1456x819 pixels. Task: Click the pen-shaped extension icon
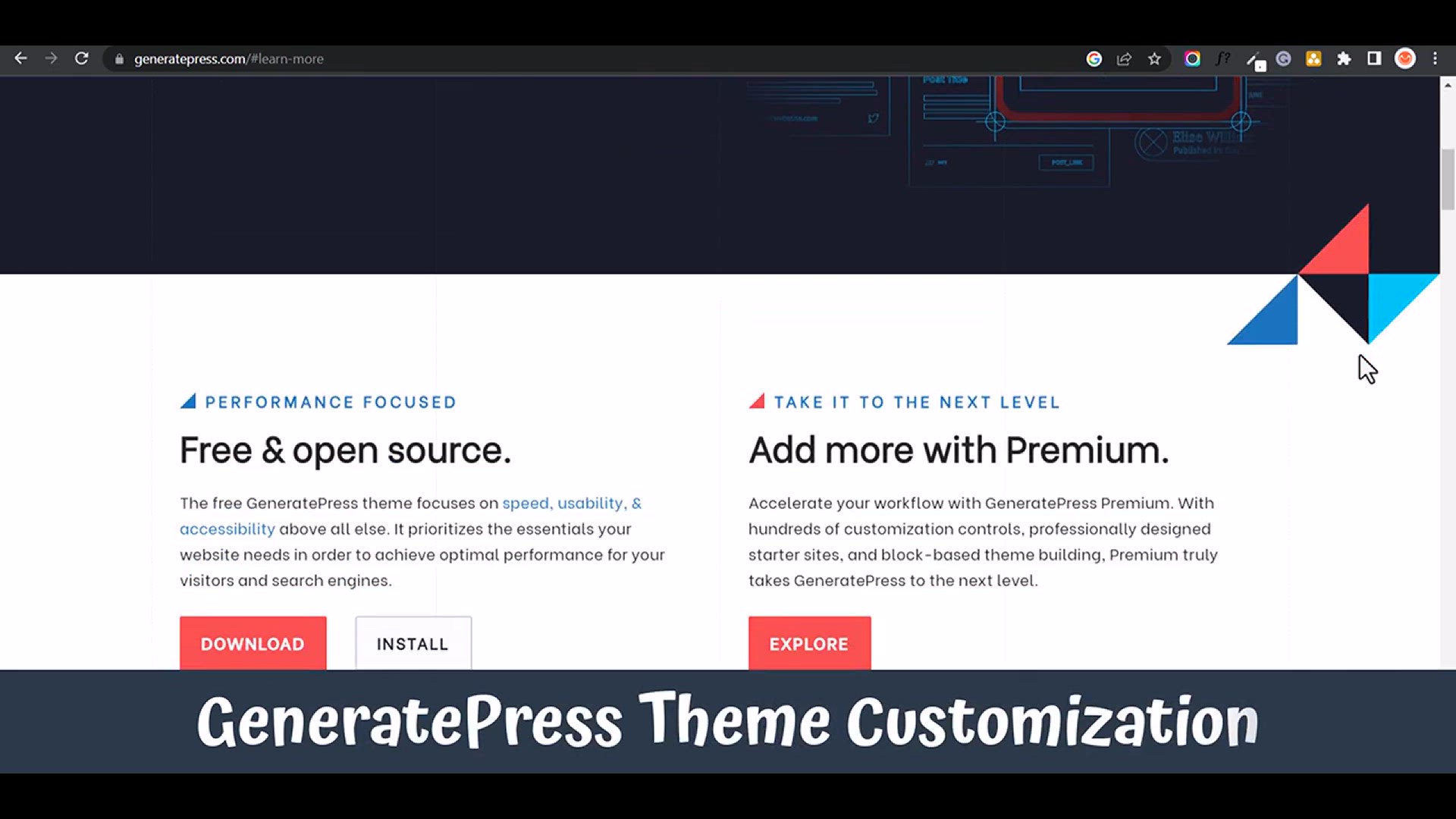(1254, 61)
